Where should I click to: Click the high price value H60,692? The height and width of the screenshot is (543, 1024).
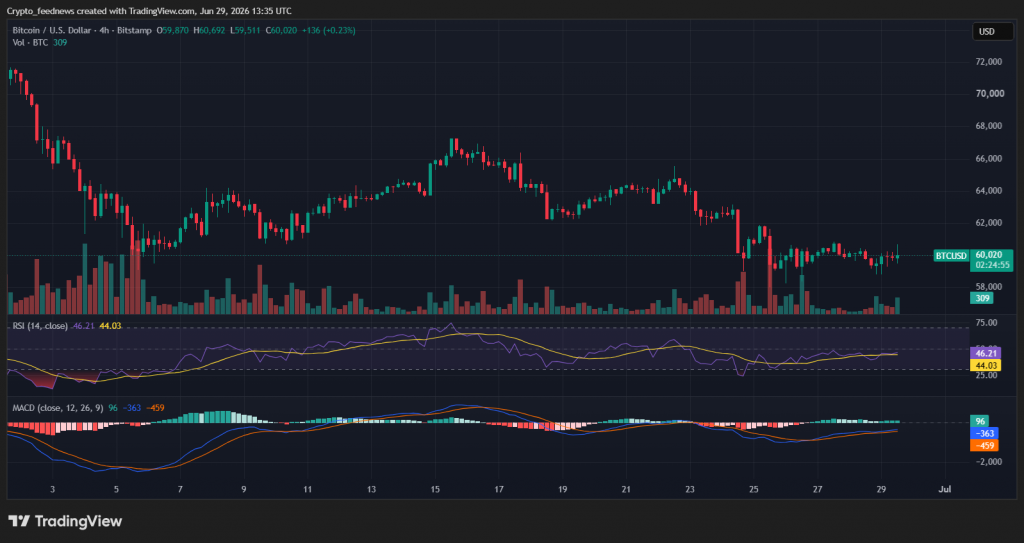(210, 31)
